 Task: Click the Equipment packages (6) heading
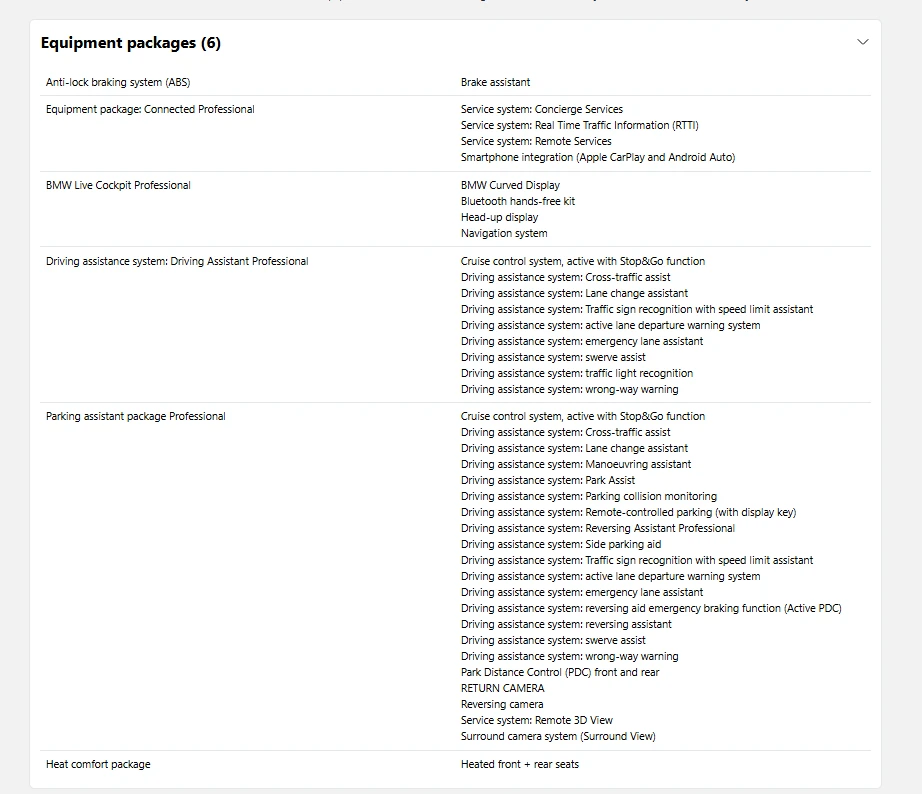click(131, 43)
